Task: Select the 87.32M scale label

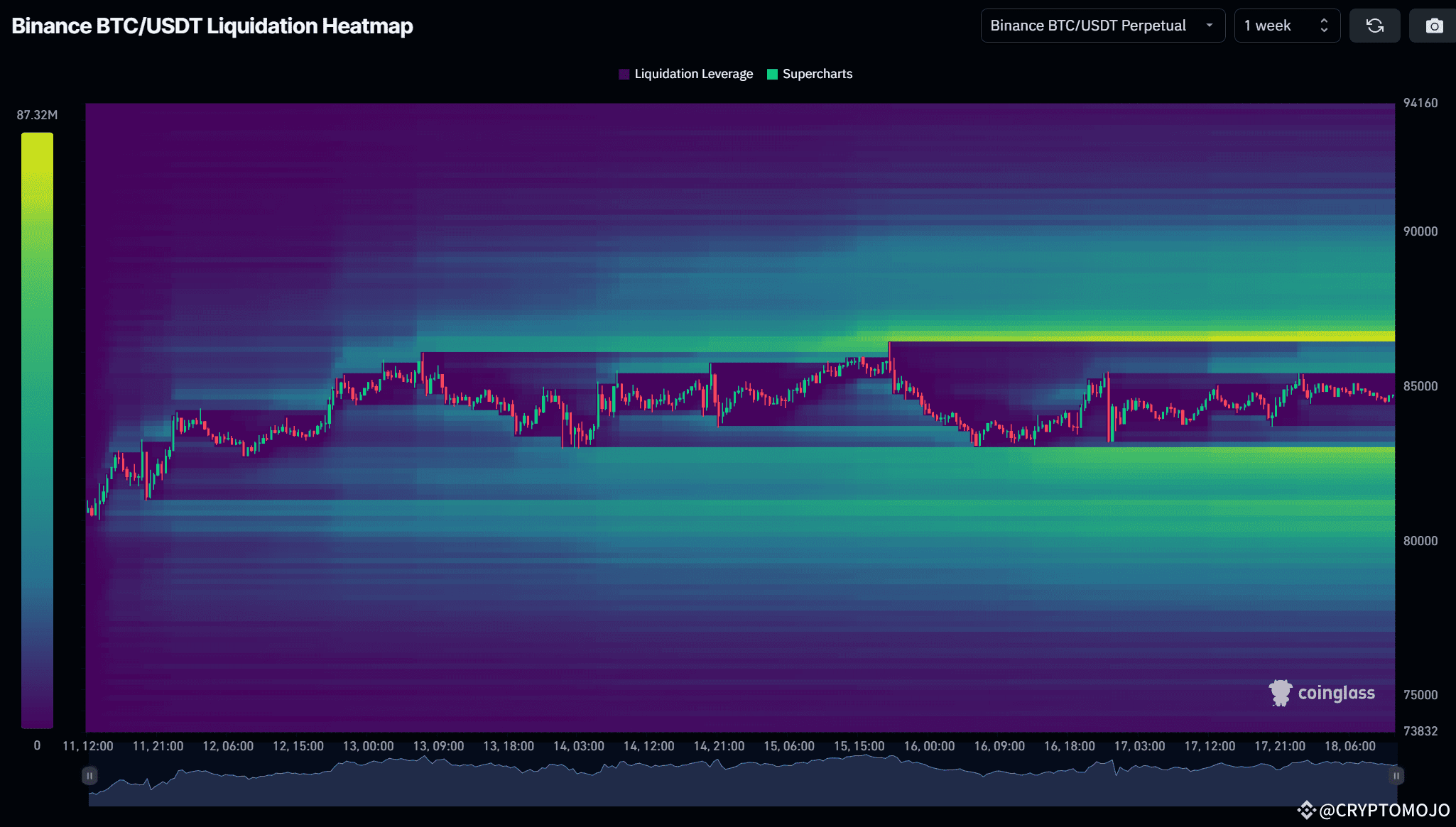Action: point(37,114)
